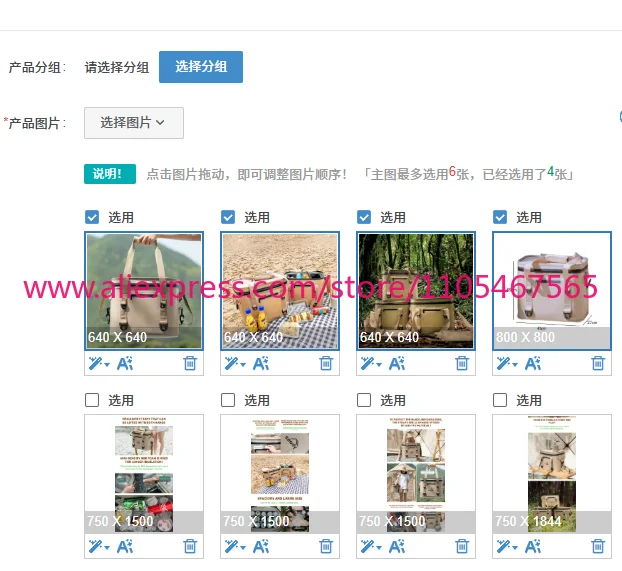Delete the tent and person detail image via trash icon

pyautogui.click(x=462, y=546)
